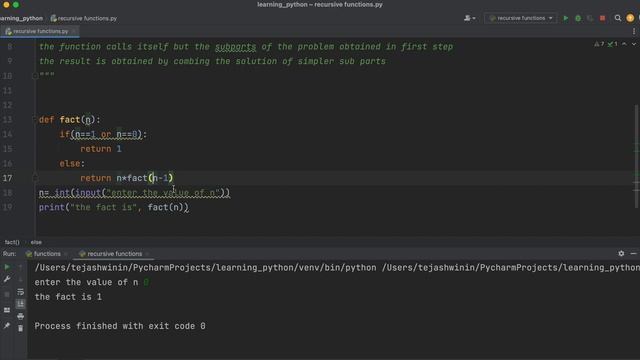Click the fold marker on line 17
Viewport: 640px width, 360px height.
click(x=35, y=178)
